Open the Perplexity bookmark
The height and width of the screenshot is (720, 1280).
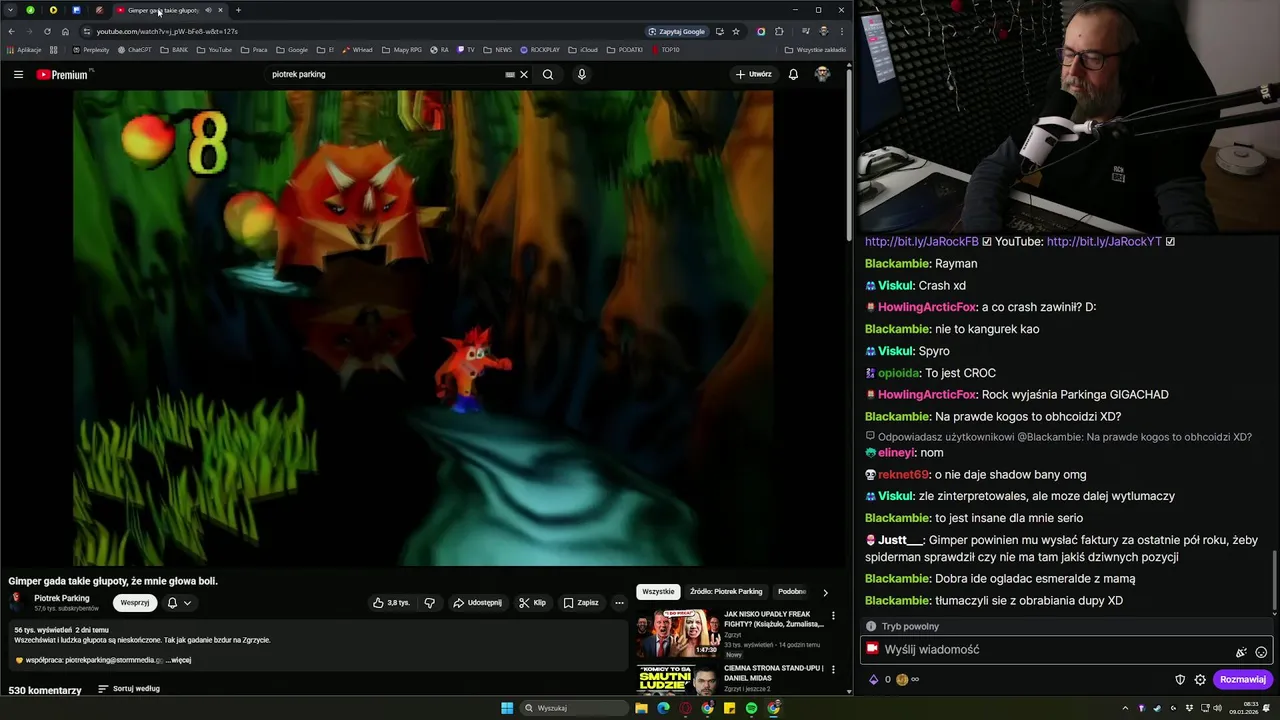(91, 49)
